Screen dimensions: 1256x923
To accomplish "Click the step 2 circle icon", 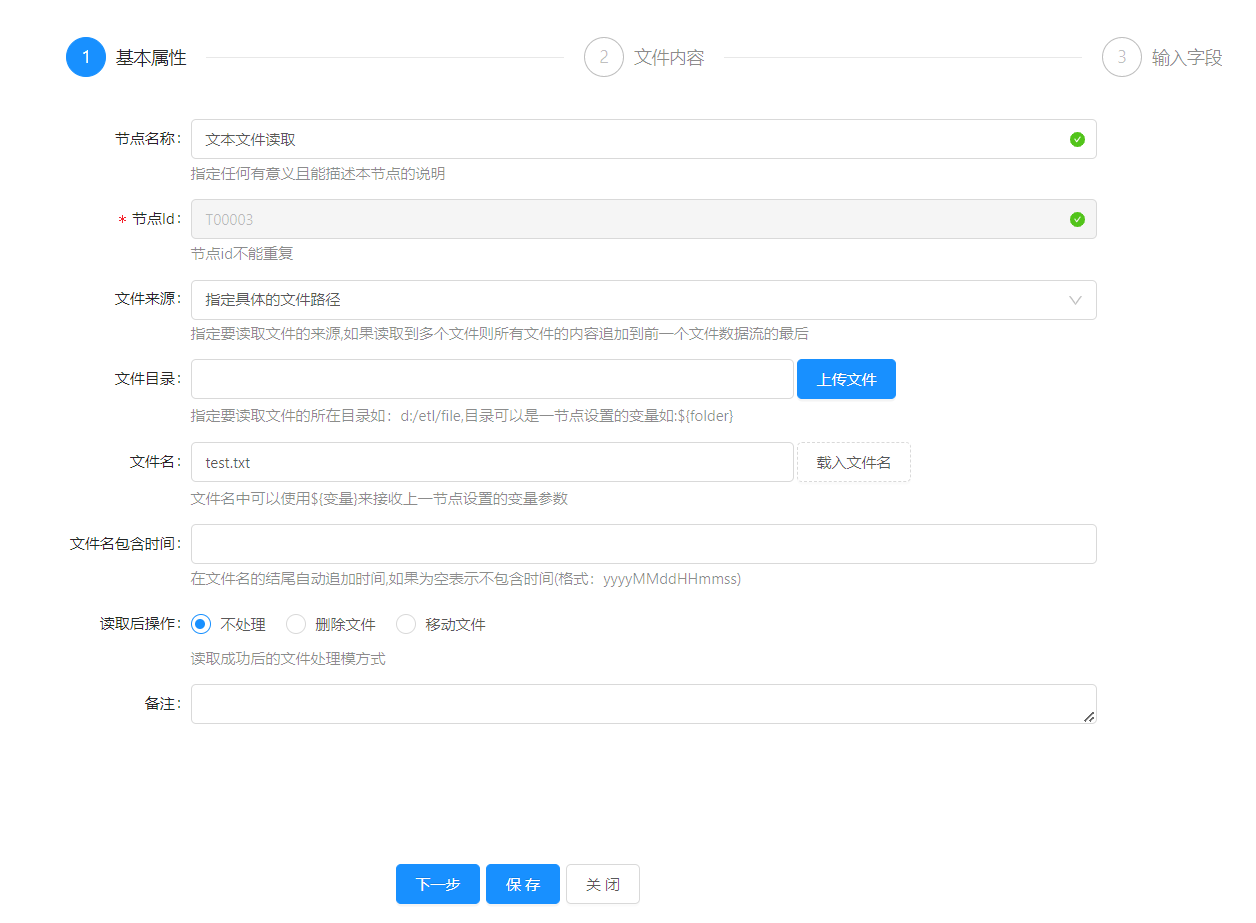I will click(x=604, y=57).
